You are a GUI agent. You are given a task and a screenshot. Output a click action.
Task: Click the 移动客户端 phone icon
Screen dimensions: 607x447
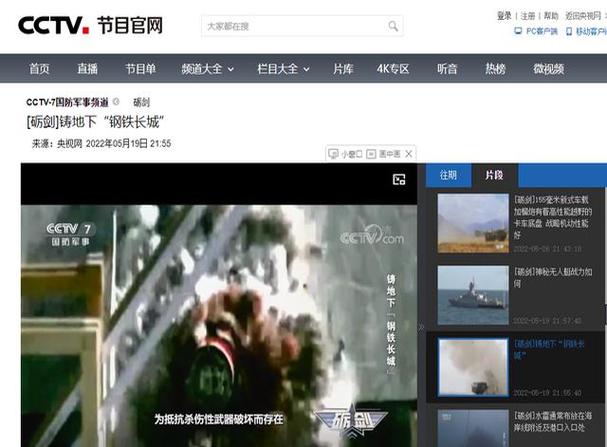tap(569, 31)
